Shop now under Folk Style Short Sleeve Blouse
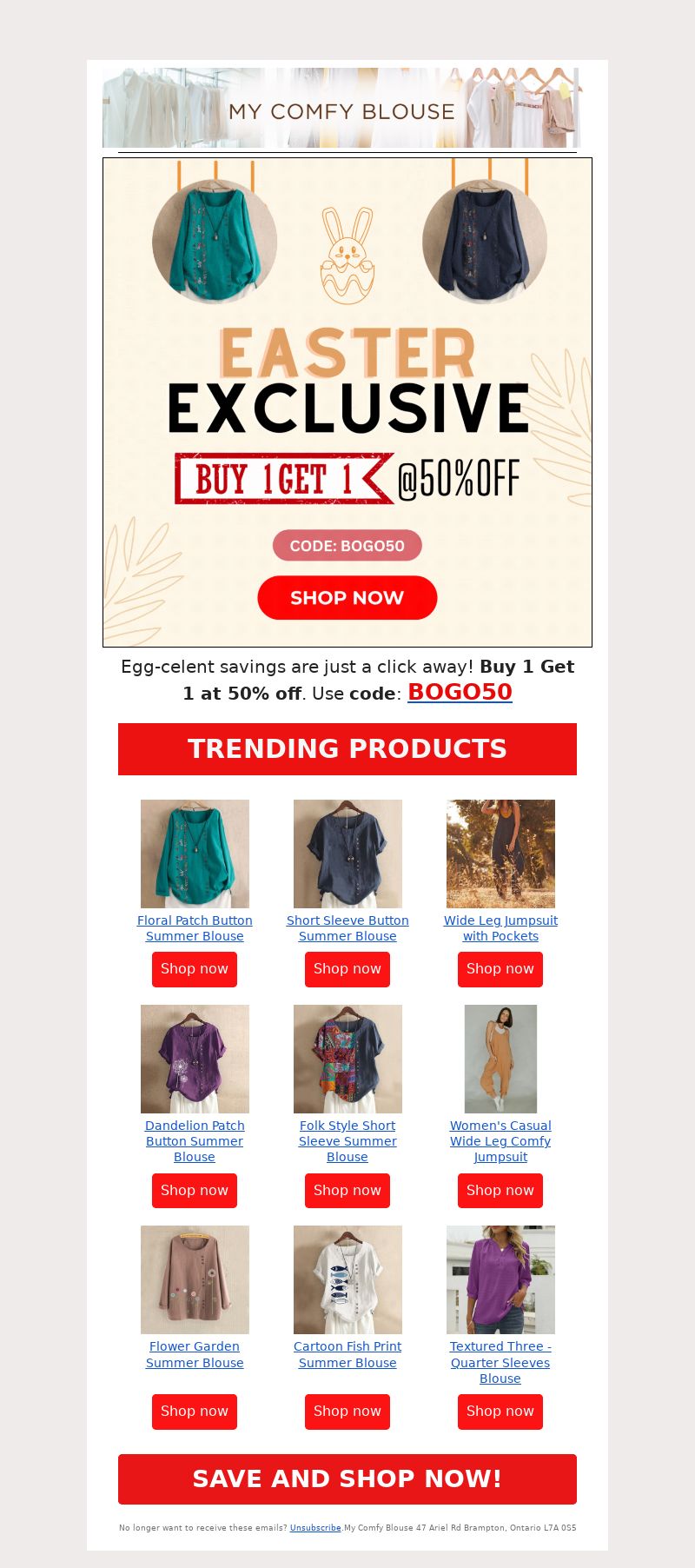The height and width of the screenshot is (1568, 695). coord(347,1191)
